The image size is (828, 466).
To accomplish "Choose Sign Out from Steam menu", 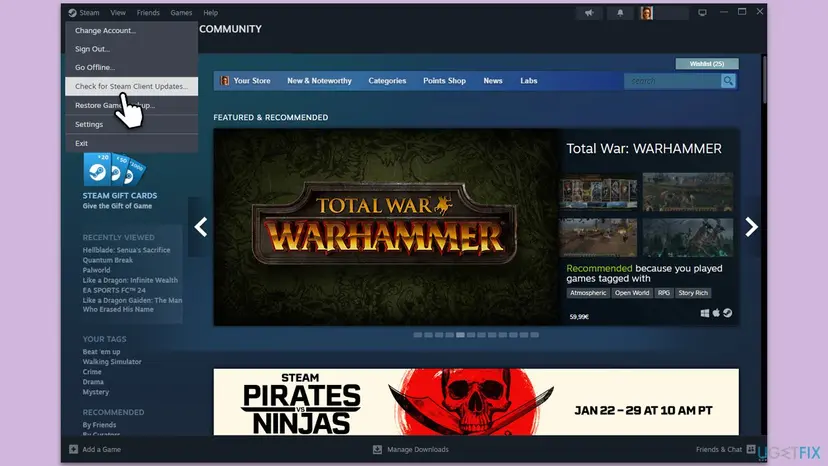I will [131, 49].
